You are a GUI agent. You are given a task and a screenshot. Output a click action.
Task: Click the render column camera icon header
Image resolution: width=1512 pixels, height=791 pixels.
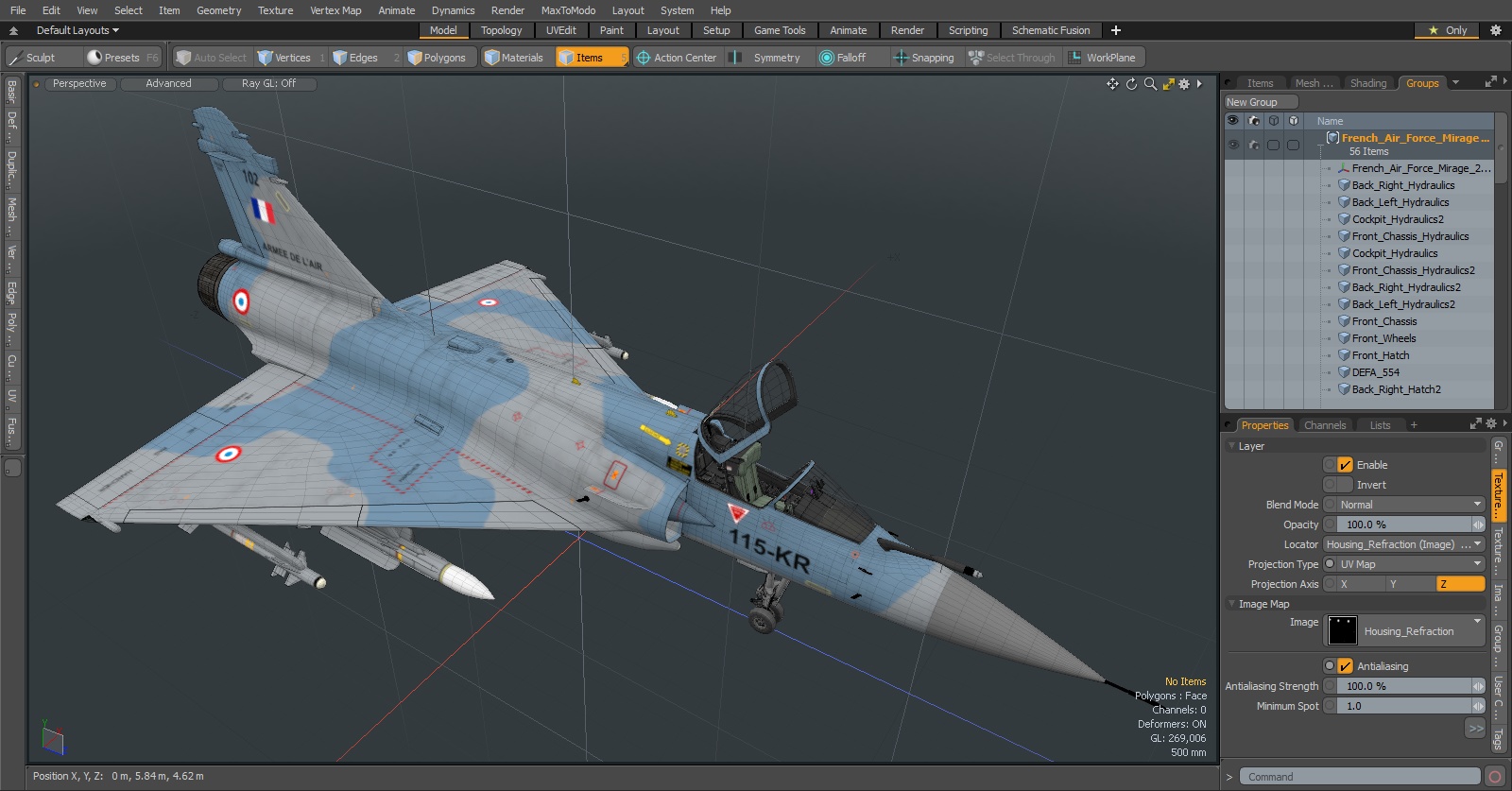(1253, 121)
